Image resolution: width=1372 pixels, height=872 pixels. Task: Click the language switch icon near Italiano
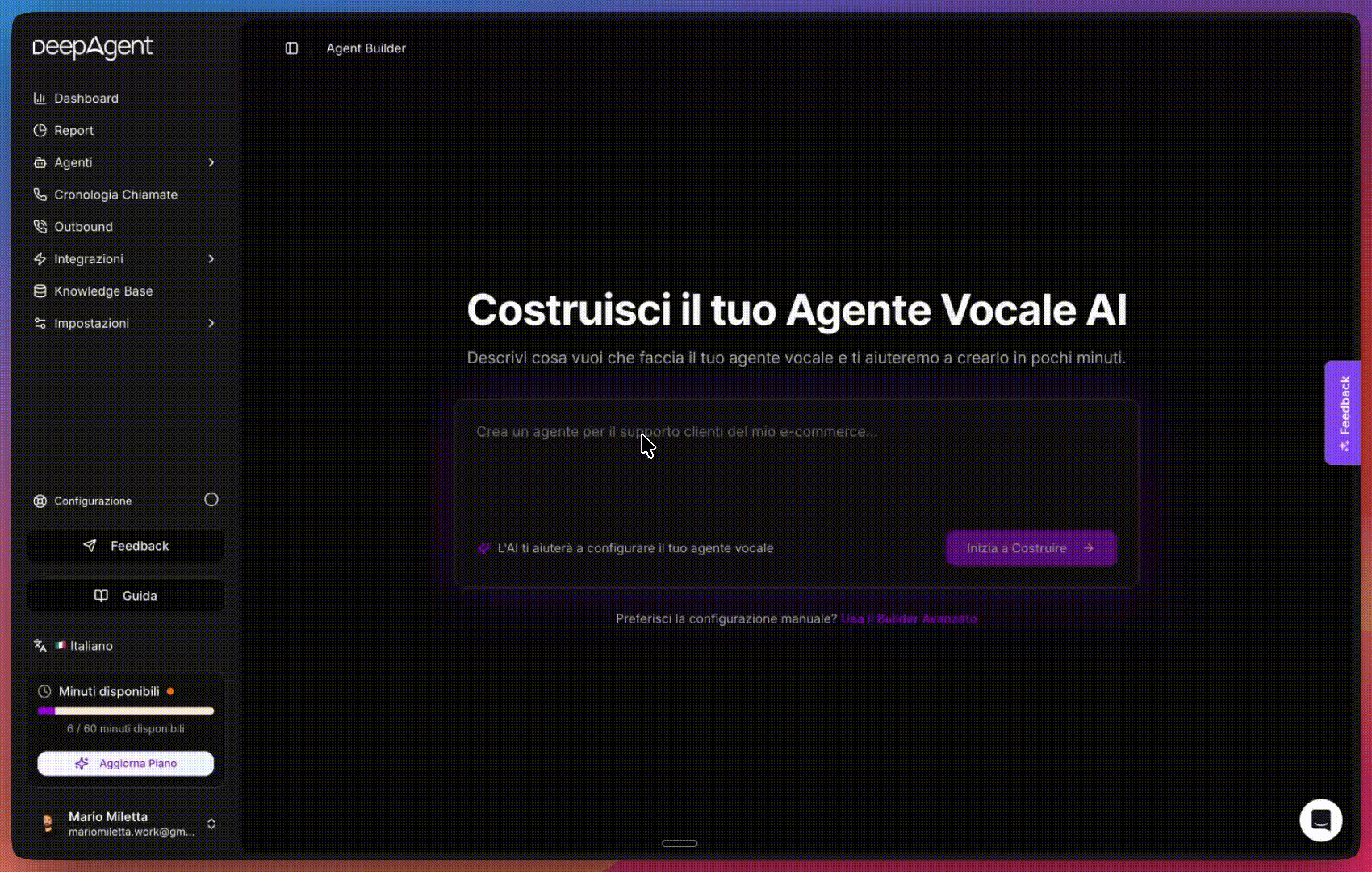click(40, 646)
